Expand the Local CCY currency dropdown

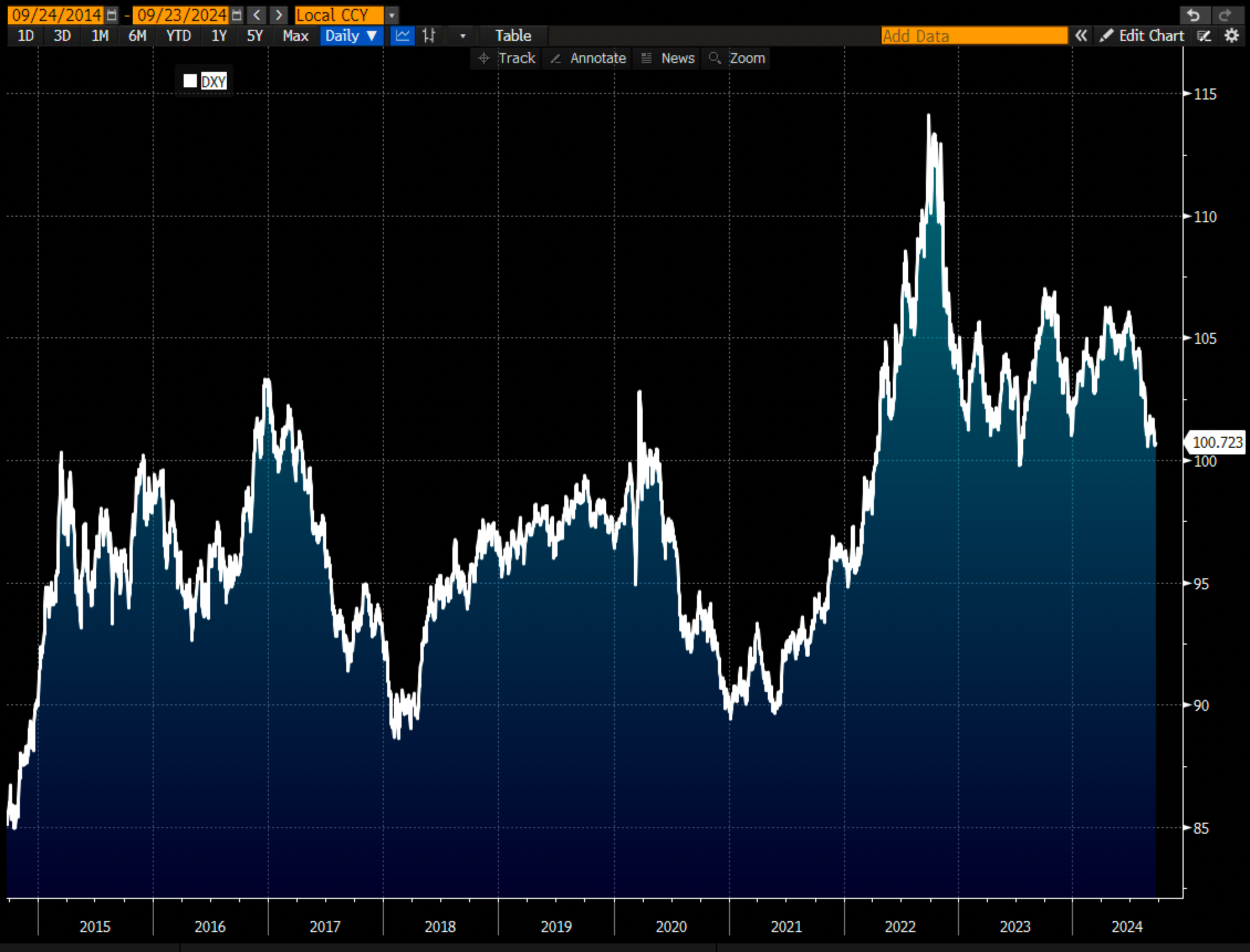pyautogui.click(x=392, y=15)
